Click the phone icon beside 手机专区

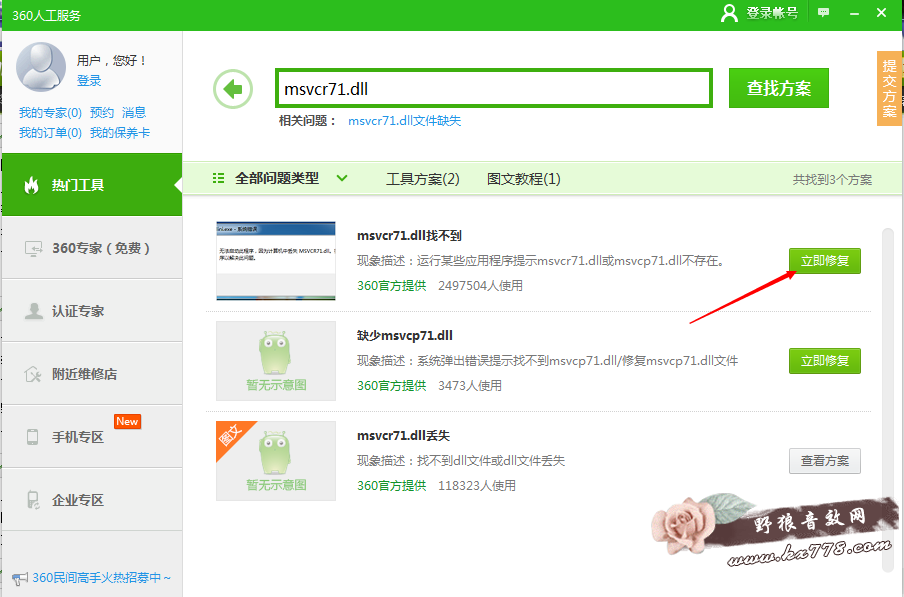pyautogui.click(x=33, y=437)
